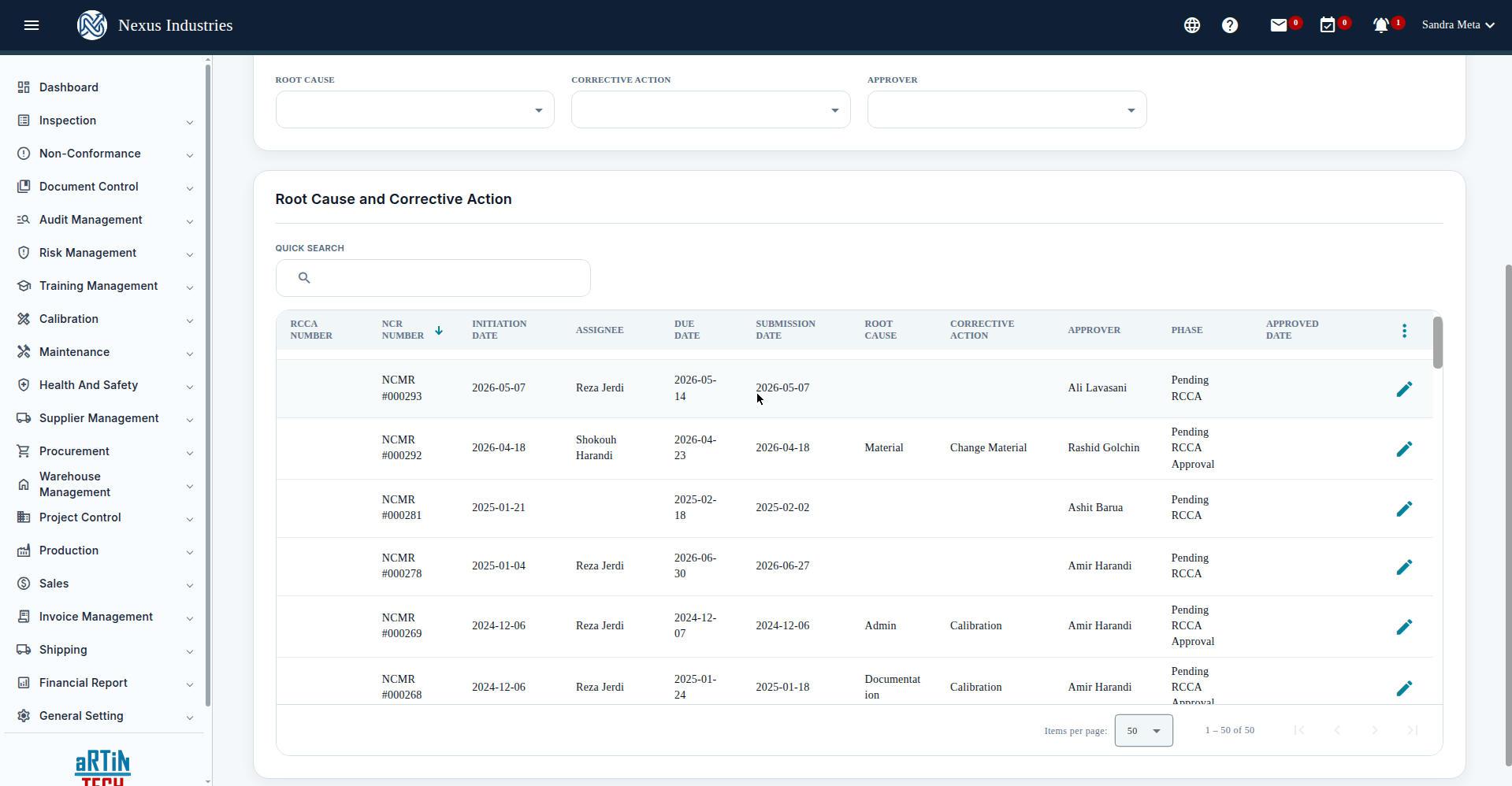This screenshot has width=1512, height=786.
Task: Toggle NCR Number sort arrow
Action: click(x=439, y=331)
